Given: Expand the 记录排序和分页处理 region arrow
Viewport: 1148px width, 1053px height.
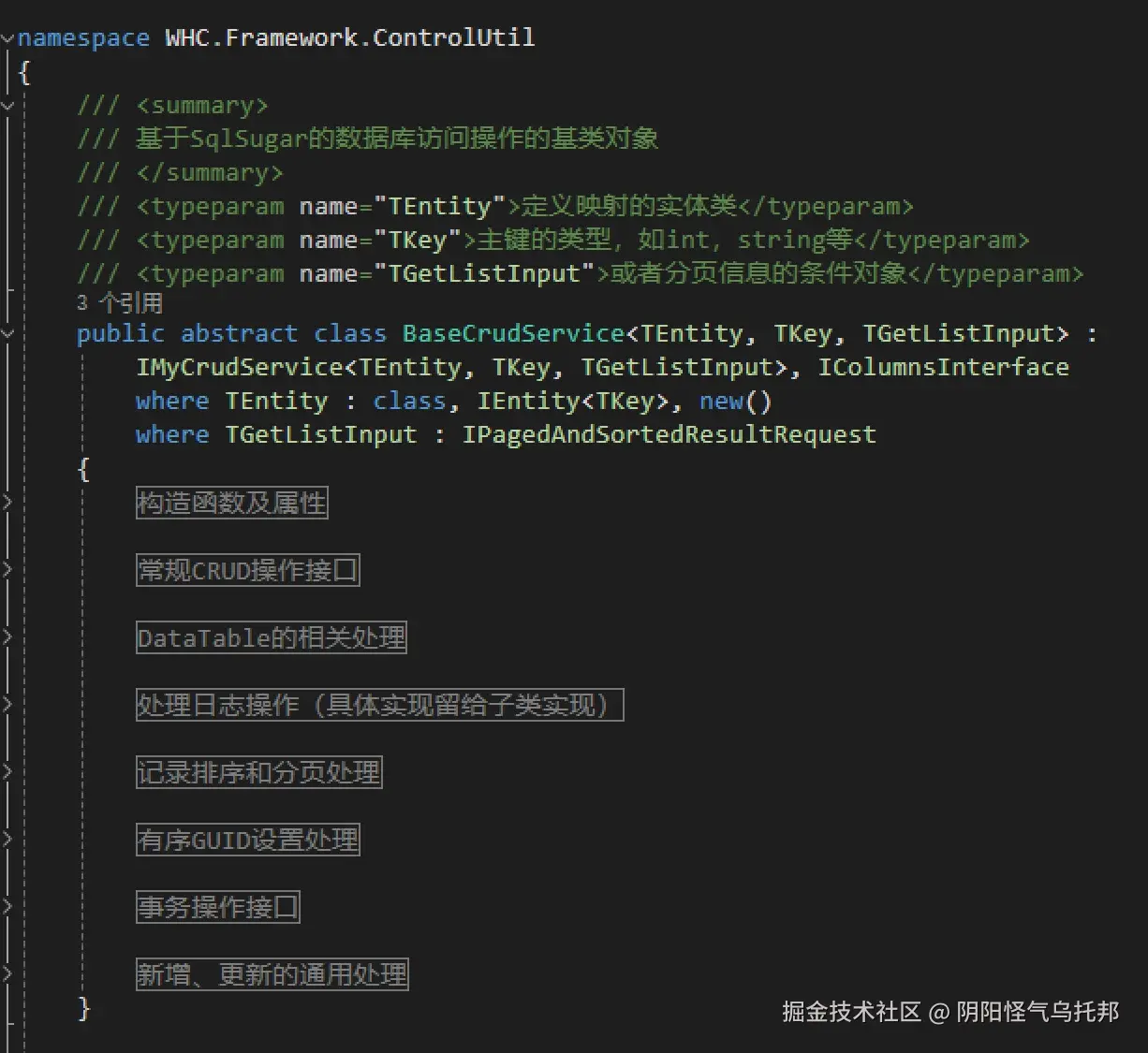Looking at the screenshot, I should [7, 772].
